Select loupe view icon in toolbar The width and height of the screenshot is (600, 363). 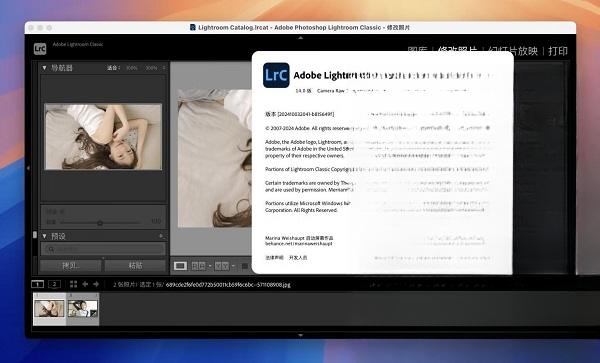pos(180,265)
